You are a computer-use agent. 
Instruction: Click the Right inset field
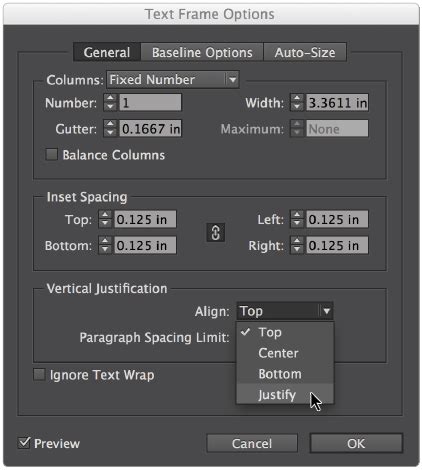[x=337, y=245]
